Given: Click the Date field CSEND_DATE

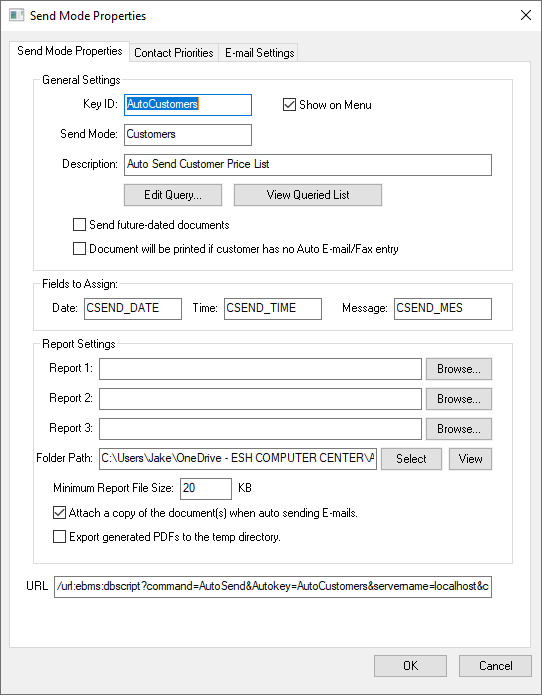Looking at the screenshot, I should point(133,308).
